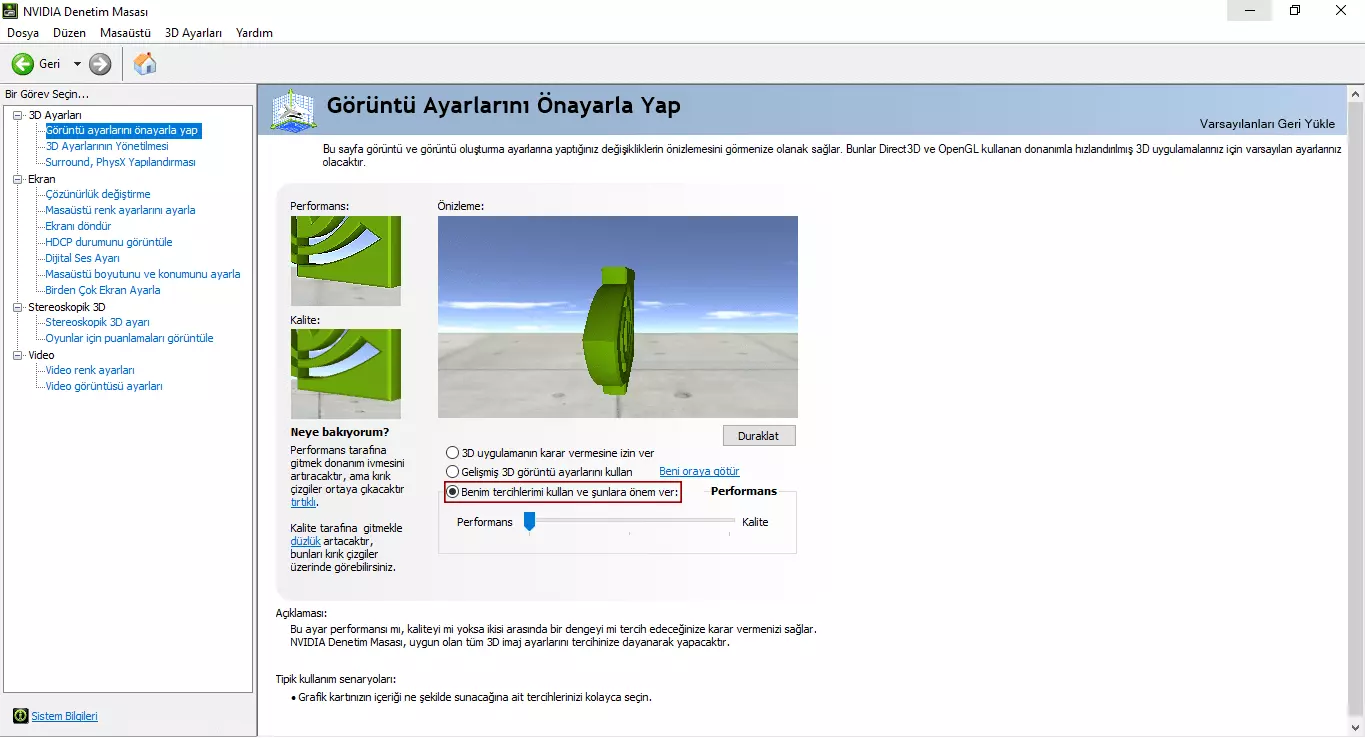Open the back history dropdown arrow

[x=77, y=64]
